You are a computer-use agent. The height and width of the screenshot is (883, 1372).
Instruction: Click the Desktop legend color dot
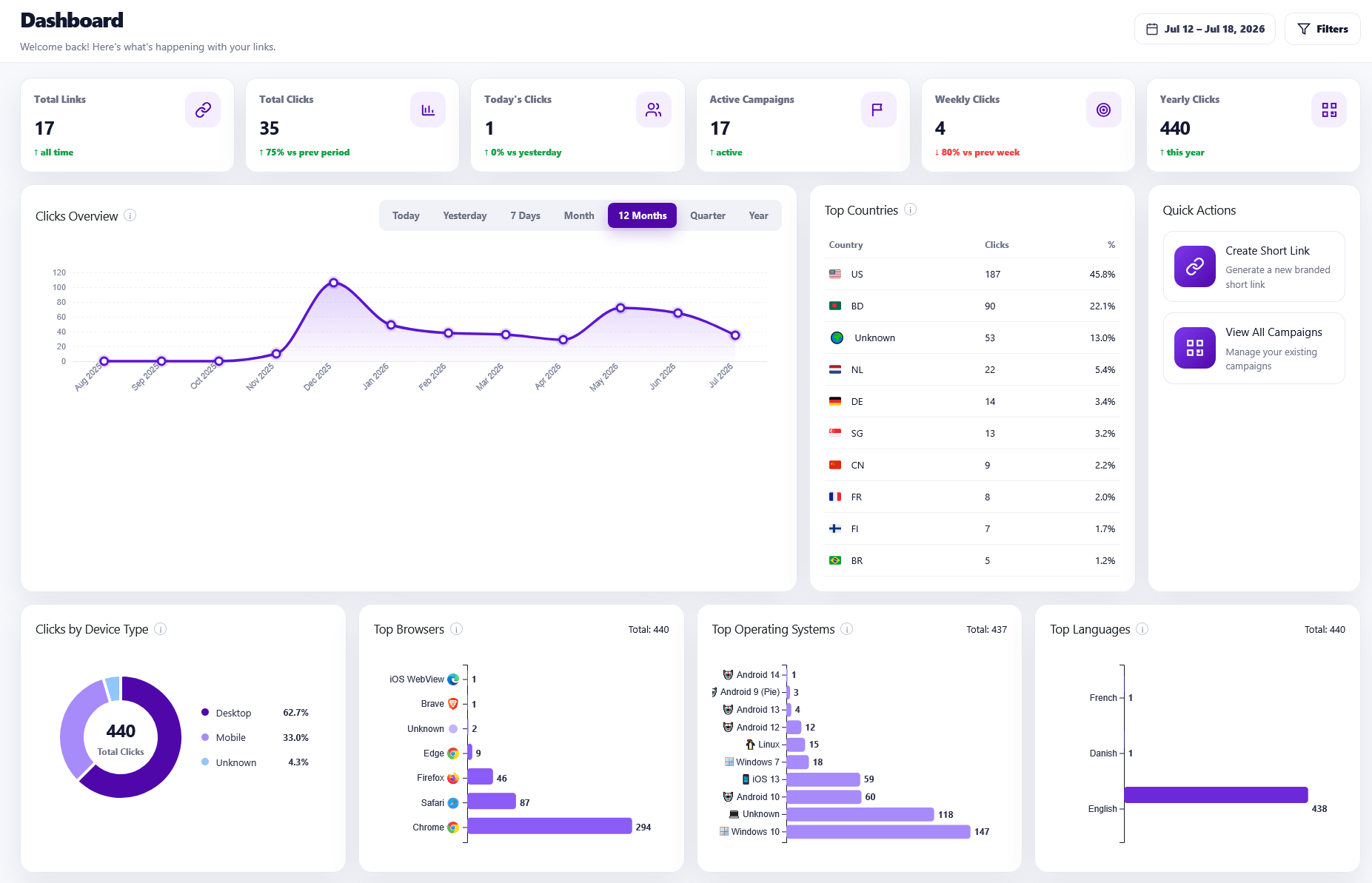click(x=205, y=712)
